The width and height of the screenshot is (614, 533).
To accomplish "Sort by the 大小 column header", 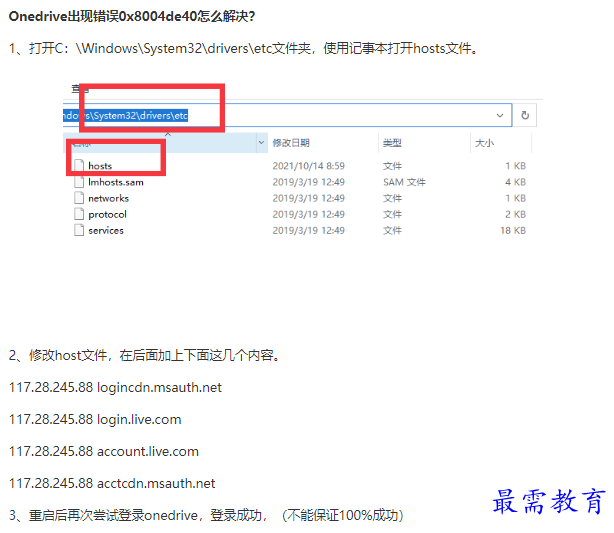I will click(484, 143).
